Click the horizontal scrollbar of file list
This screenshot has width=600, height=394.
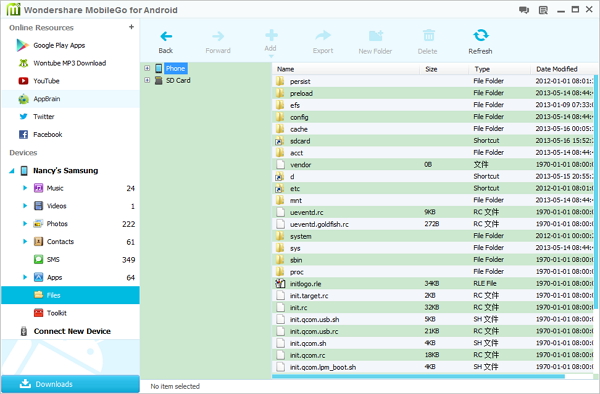(x=418, y=377)
